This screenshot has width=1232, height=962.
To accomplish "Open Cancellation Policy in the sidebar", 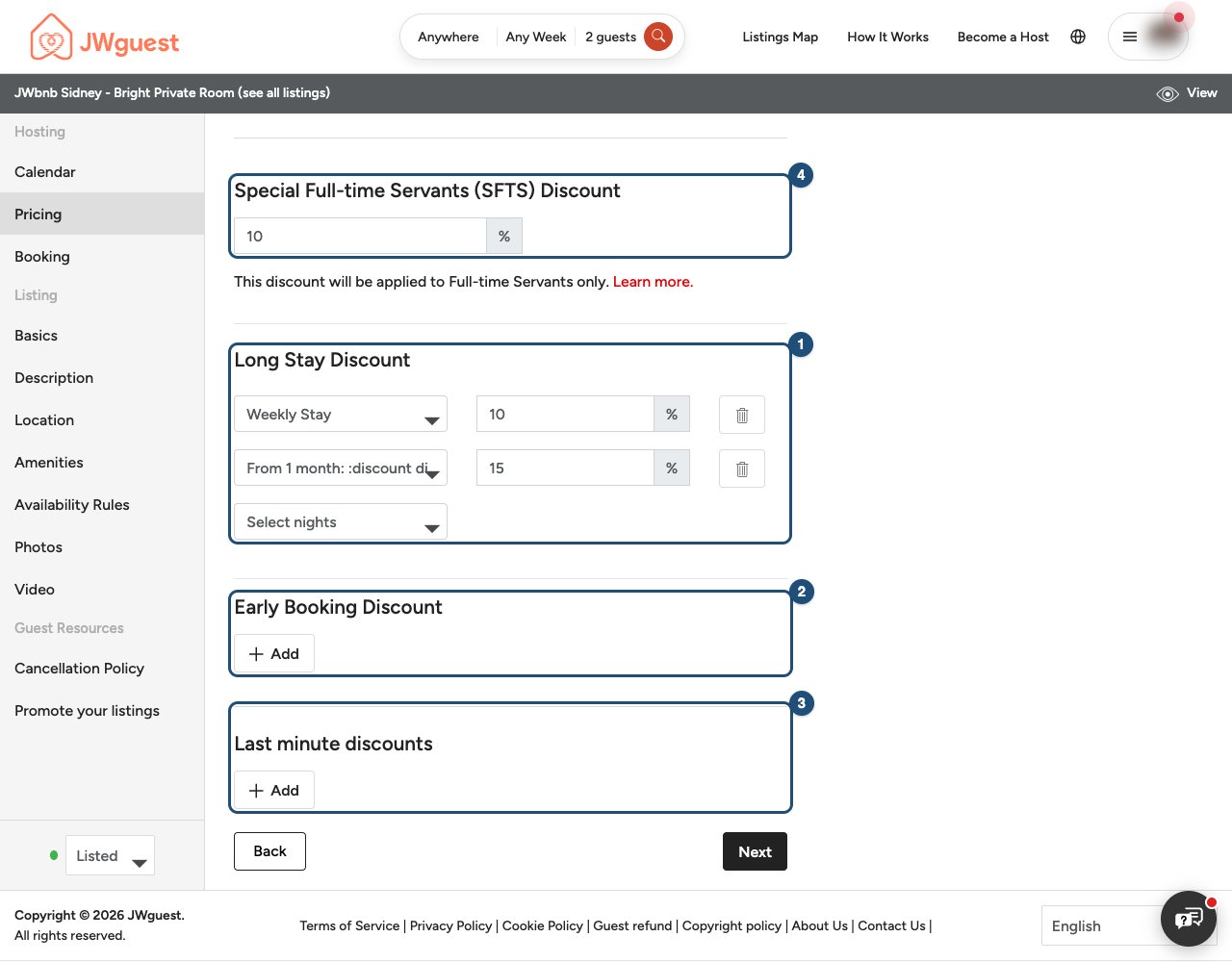I will tap(102, 669).
